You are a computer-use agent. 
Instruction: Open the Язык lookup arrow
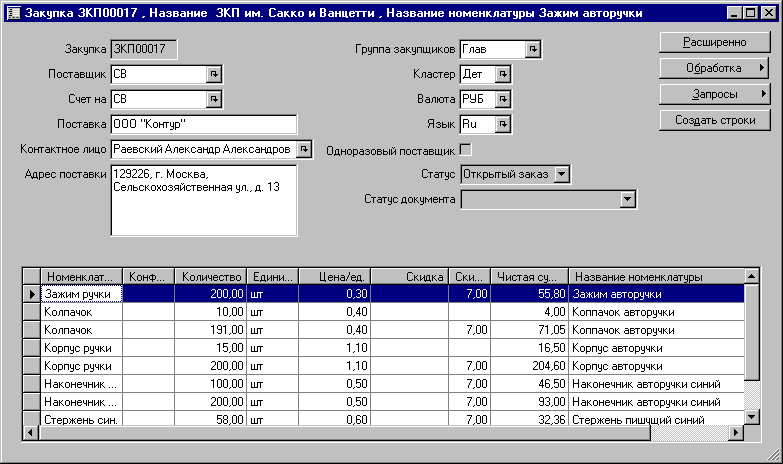503,124
